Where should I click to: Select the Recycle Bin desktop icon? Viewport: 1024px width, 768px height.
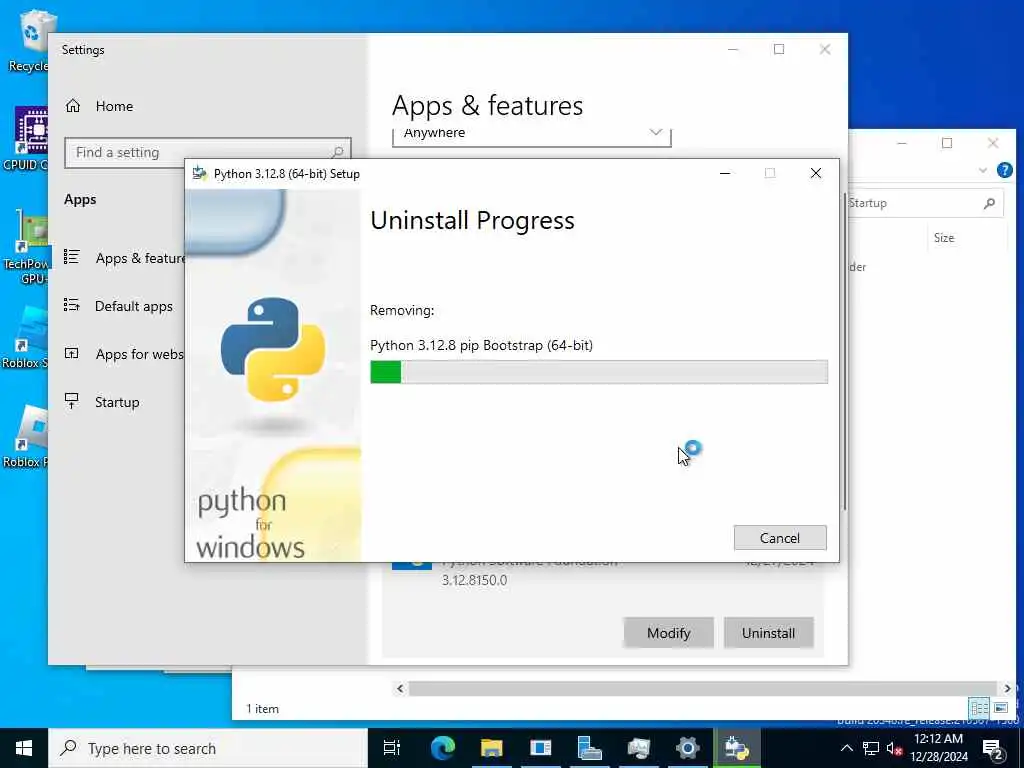29,40
